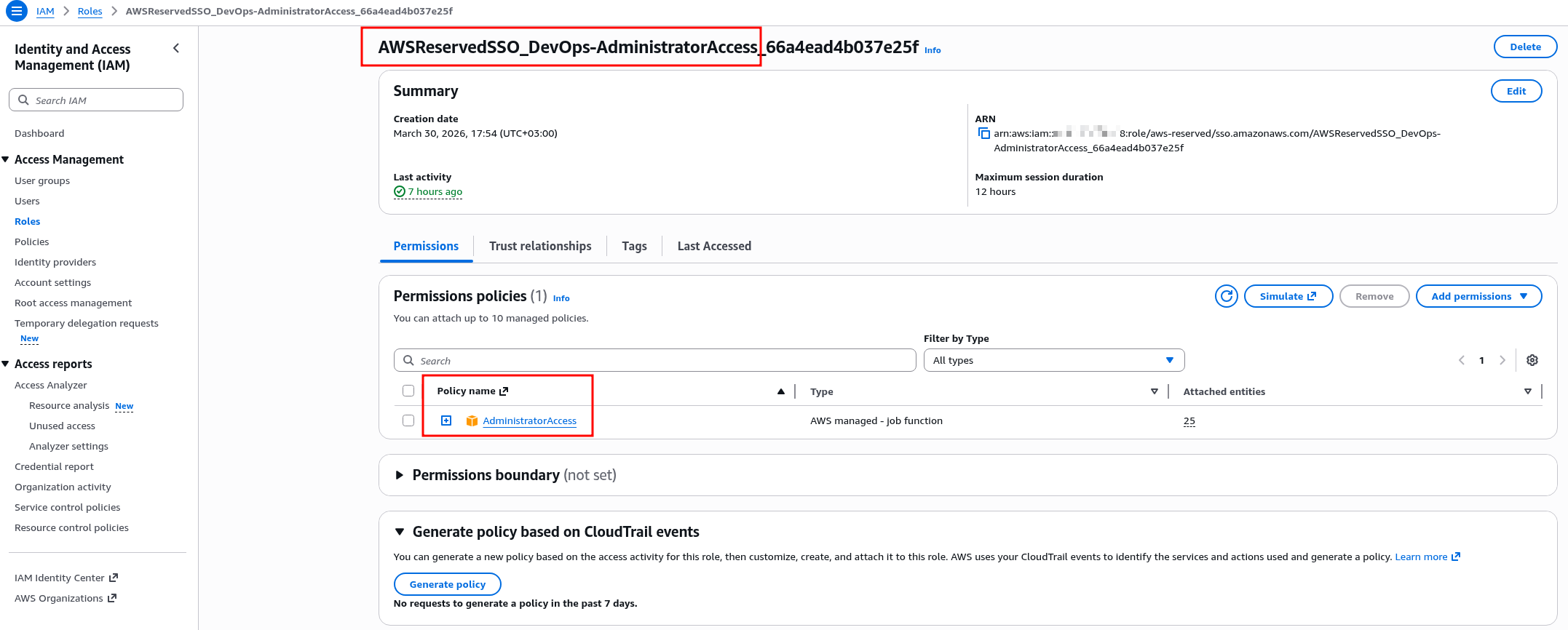Copy the role ARN using the copy icon
This screenshot has height=630, width=1568.
[x=983, y=134]
